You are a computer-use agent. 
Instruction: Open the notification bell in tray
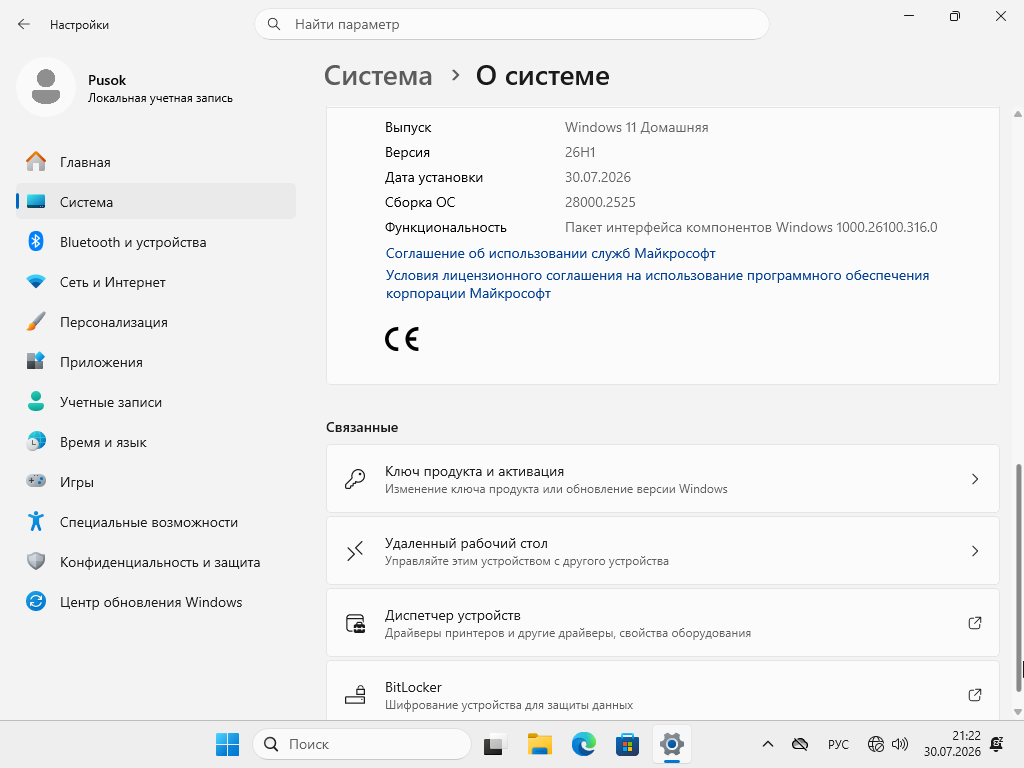pyautogui.click(x=997, y=744)
